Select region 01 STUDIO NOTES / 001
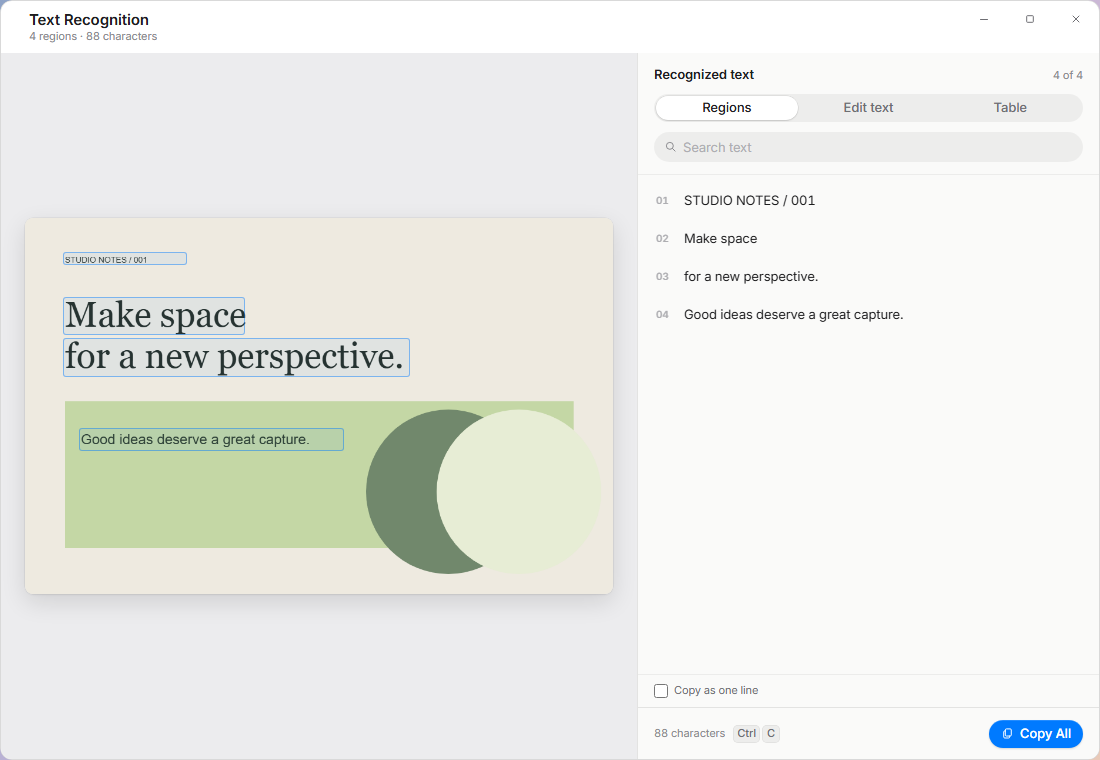This screenshot has width=1100, height=760. [868, 201]
